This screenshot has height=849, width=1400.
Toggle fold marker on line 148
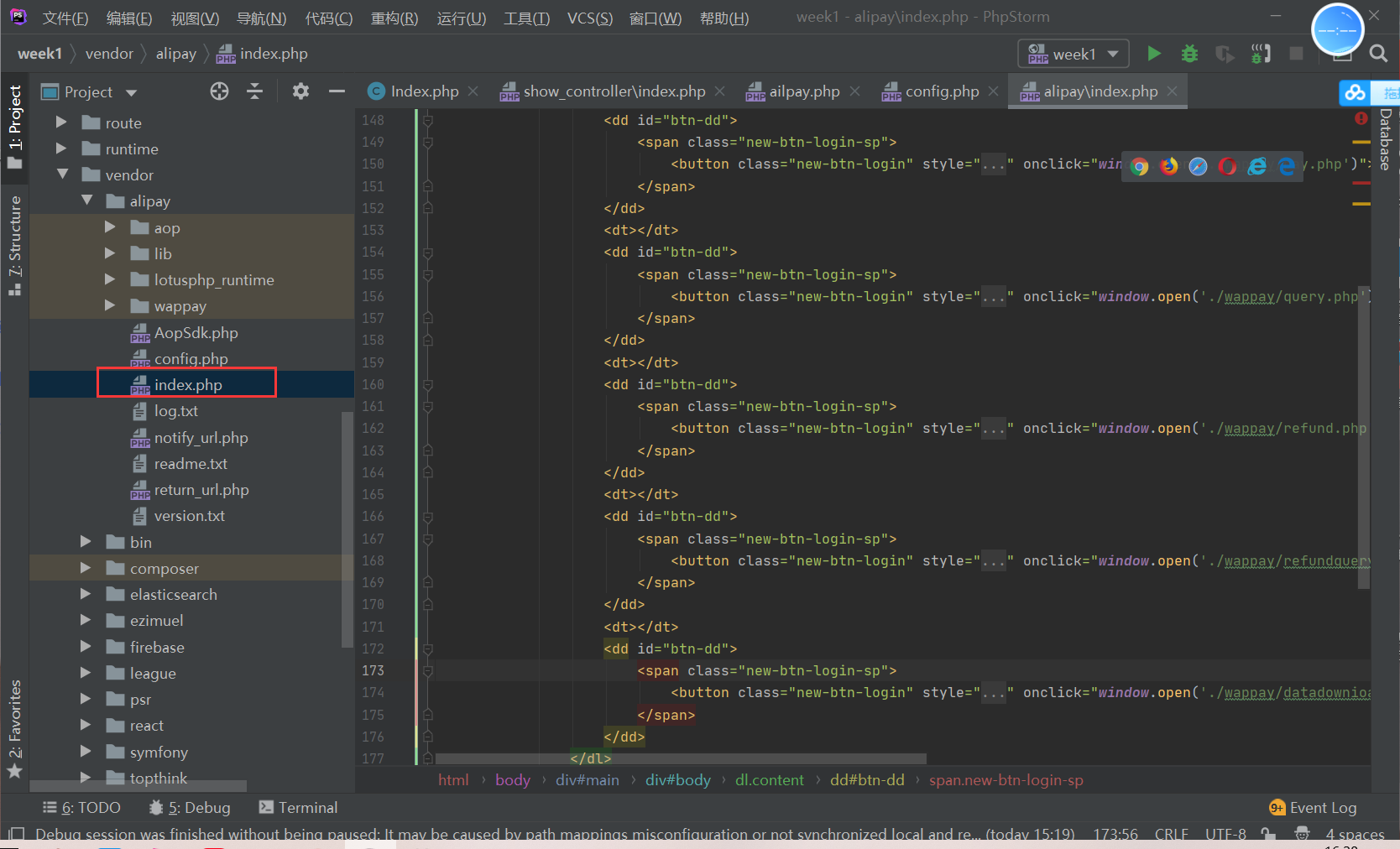pyautogui.click(x=427, y=121)
